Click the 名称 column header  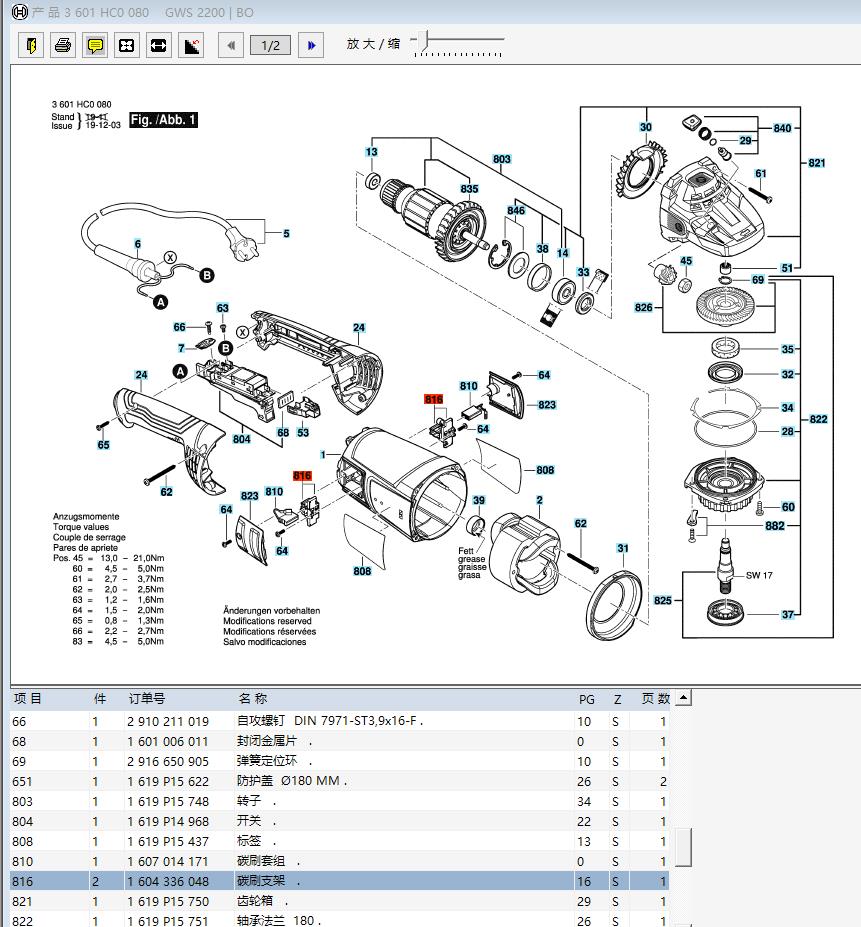pos(253,698)
